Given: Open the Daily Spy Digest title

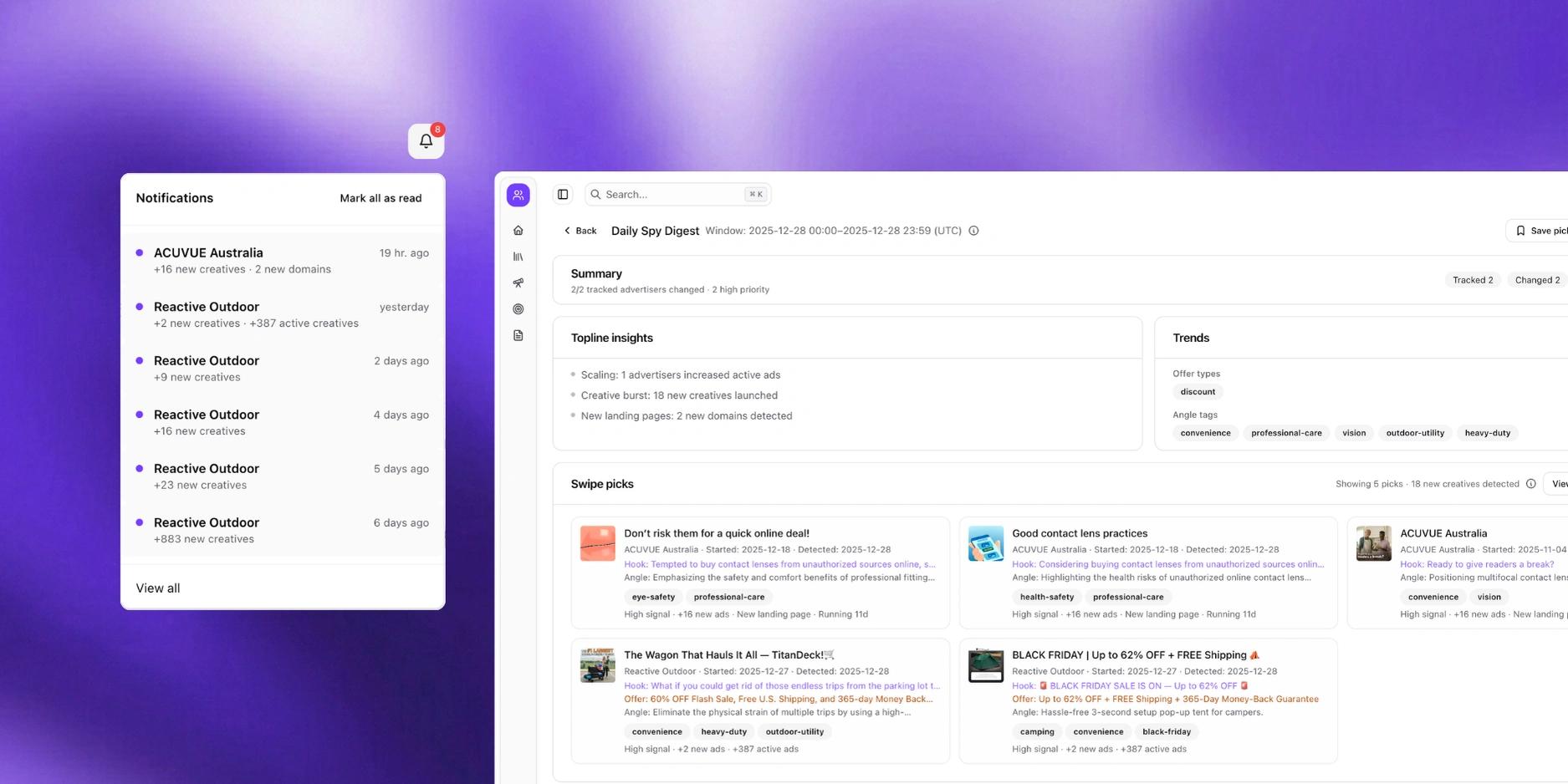Looking at the screenshot, I should [x=654, y=231].
